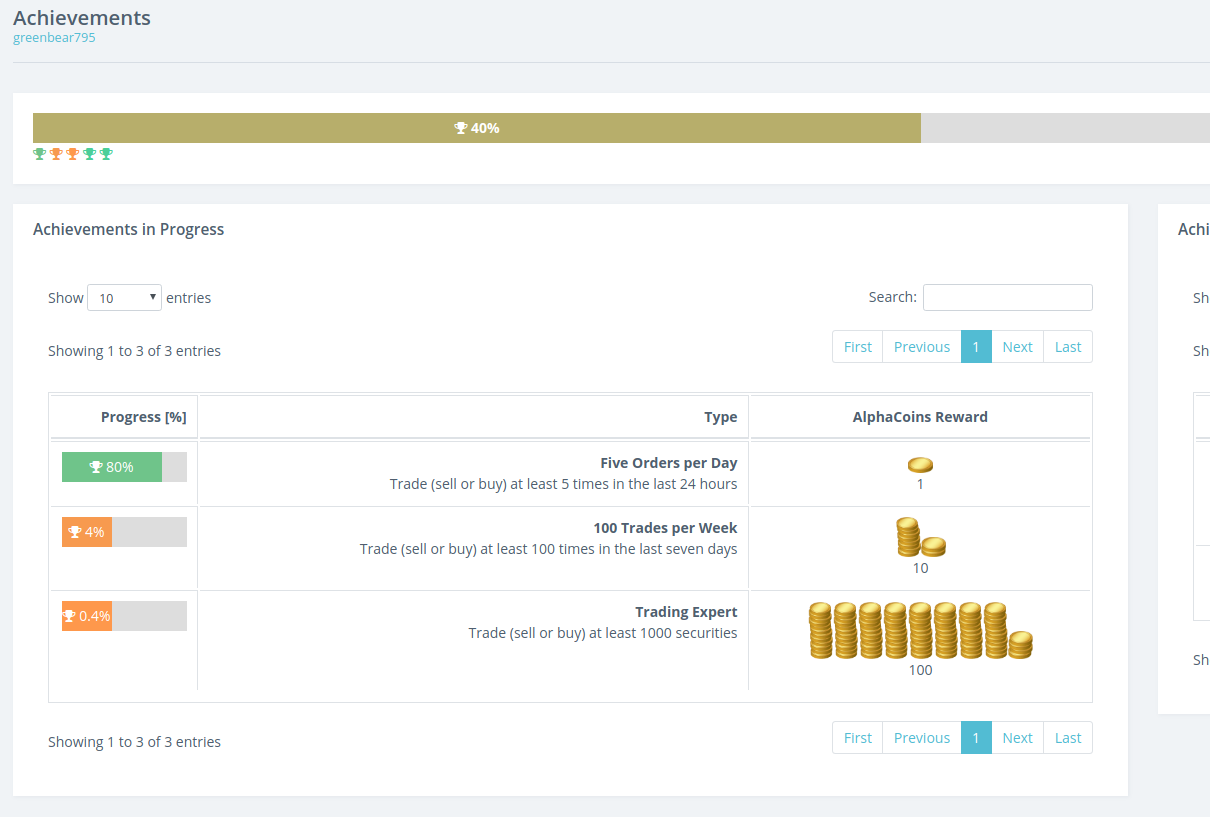
Task: Click the trophy icon in the 80% progress bar
Action: pyautogui.click(x=96, y=467)
